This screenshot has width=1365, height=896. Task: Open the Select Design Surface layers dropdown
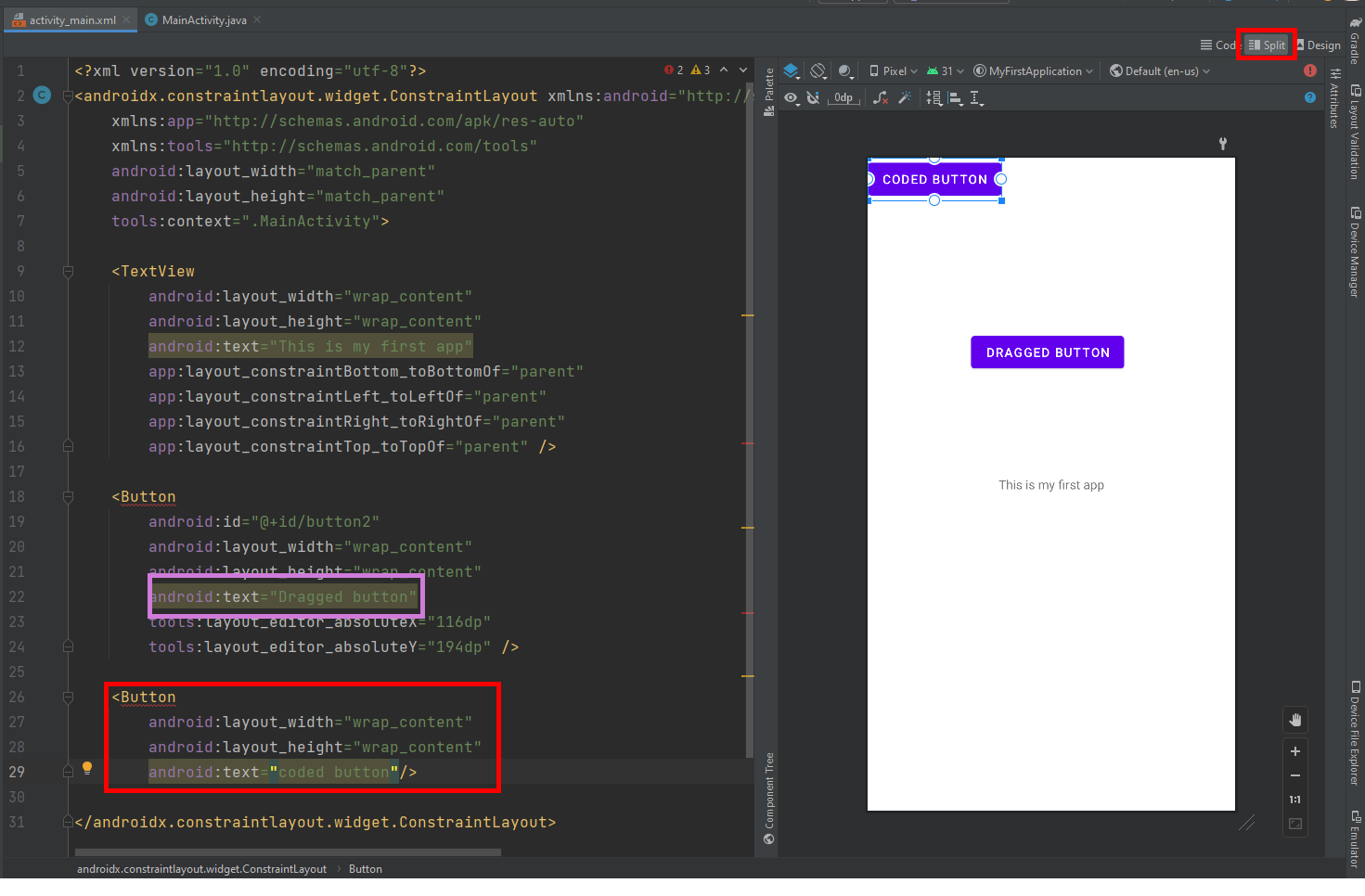(792, 70)
